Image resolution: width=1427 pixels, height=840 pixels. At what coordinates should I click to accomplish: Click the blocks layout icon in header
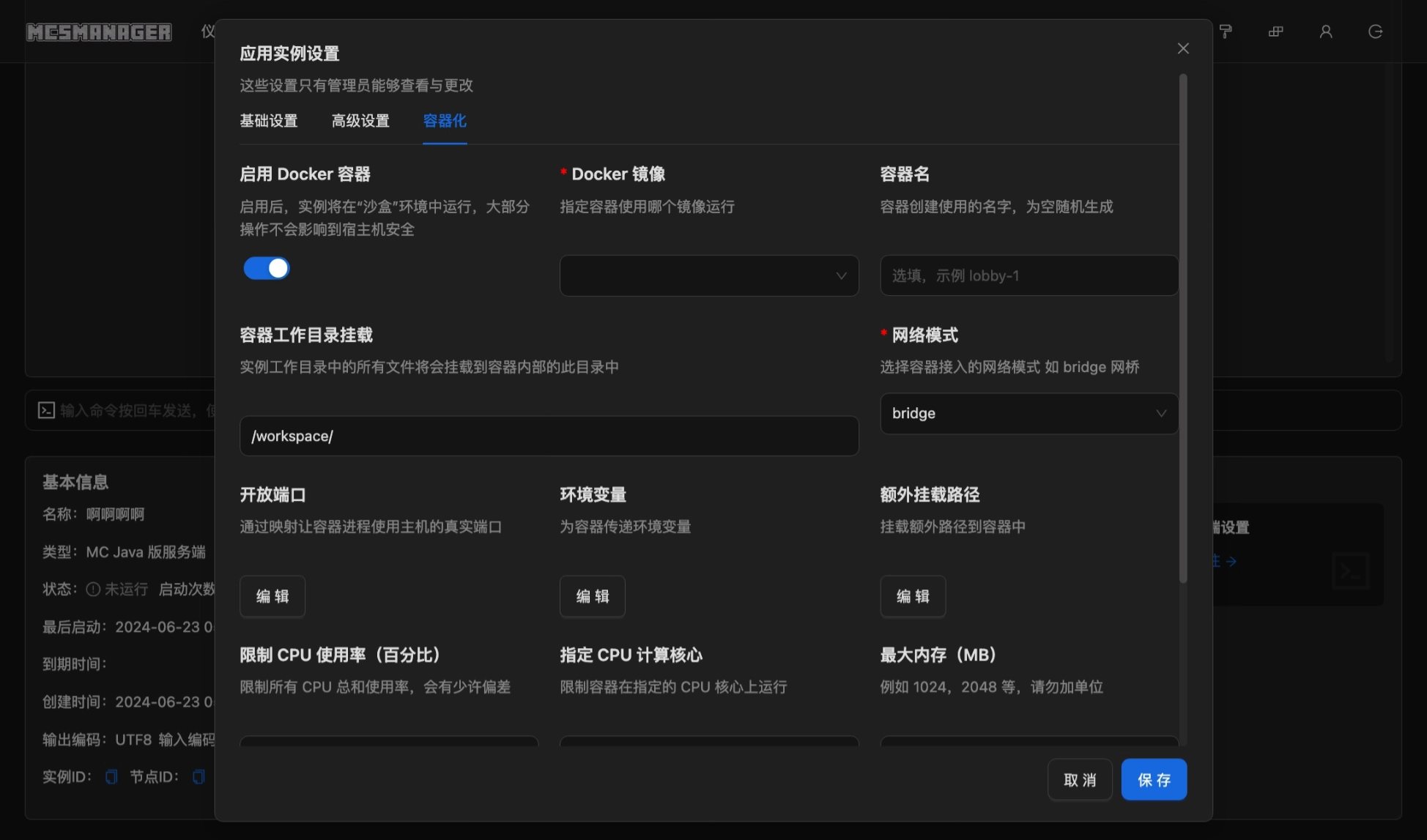pos(1275,31)
